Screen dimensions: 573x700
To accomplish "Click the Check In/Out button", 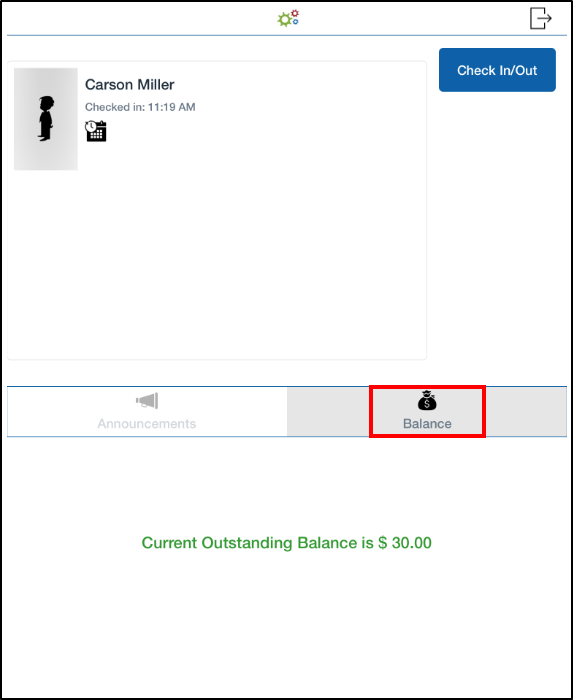I will (x=497, y=70).
